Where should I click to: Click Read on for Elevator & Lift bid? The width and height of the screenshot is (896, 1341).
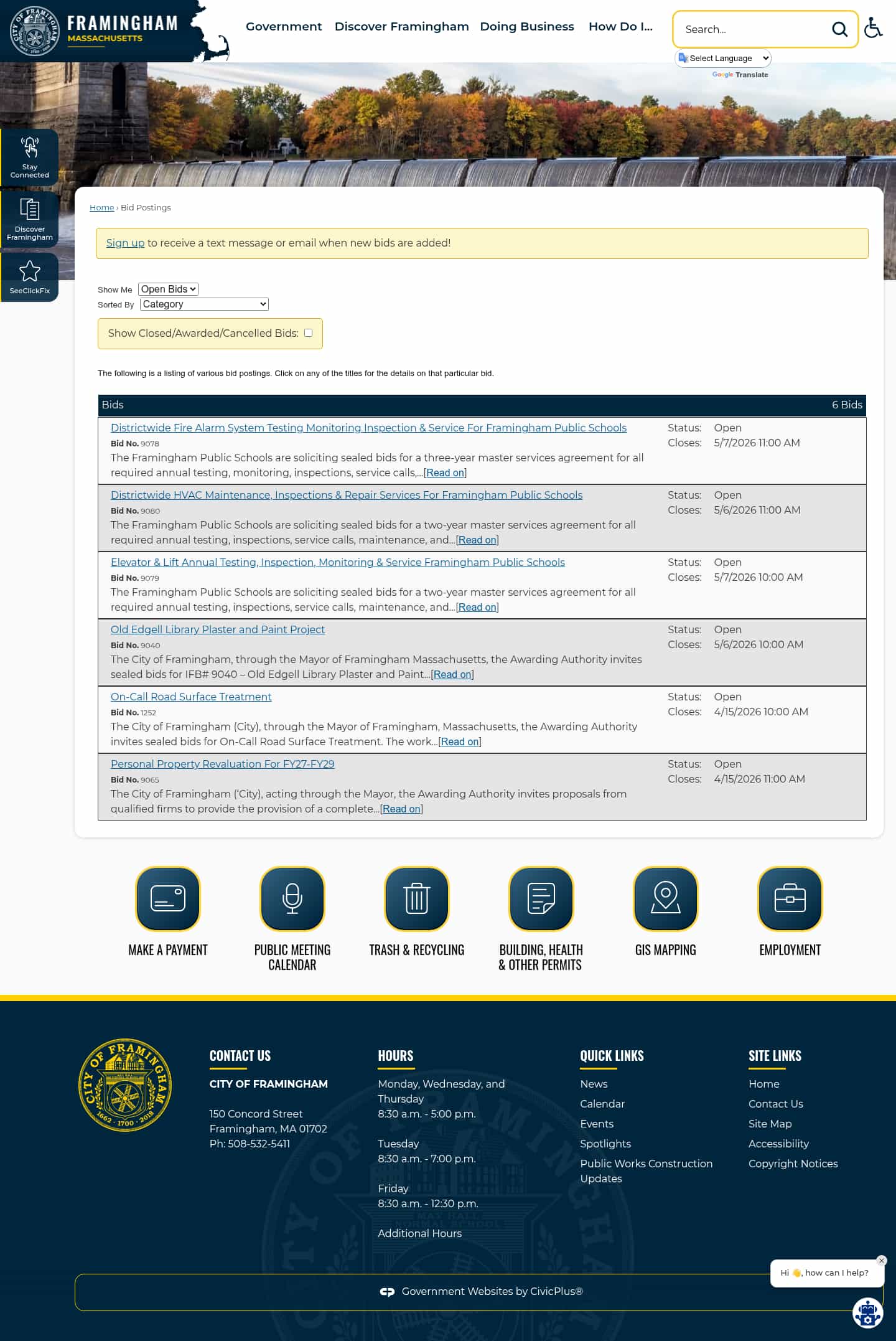click(x=477, y=607)
